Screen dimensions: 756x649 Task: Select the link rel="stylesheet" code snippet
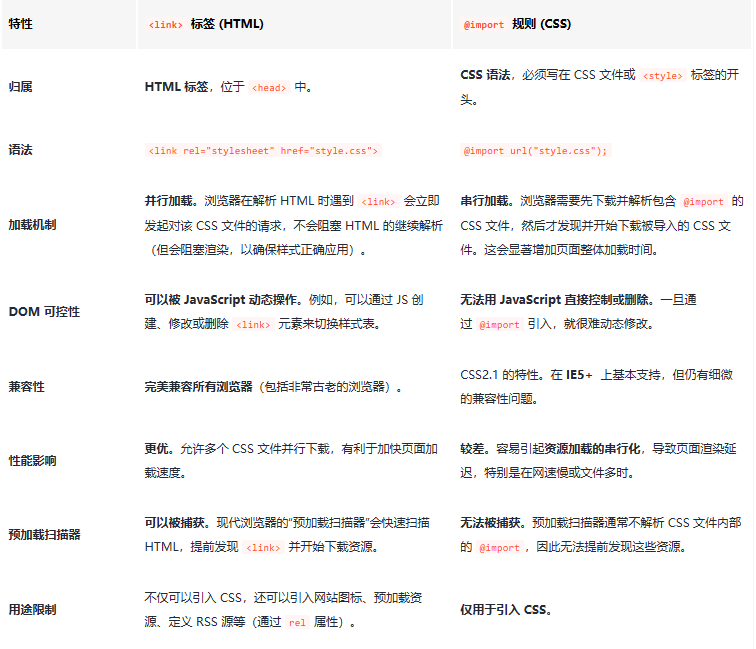click(x=262, y=151)
